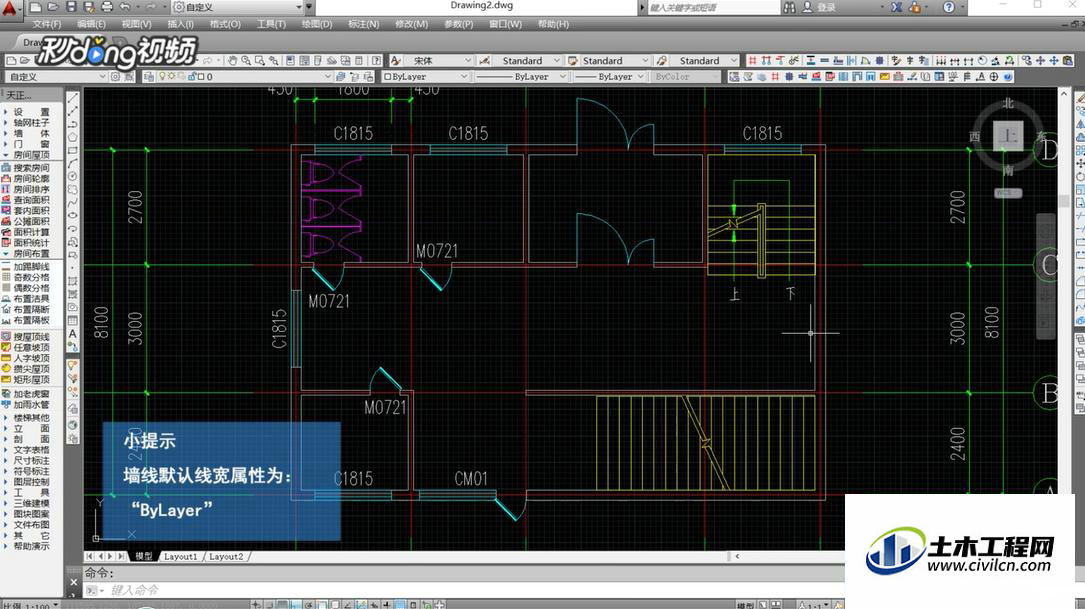Toggle layer 0 freeze sun icon
Screen dimensions: 1085x609
tap(170, 77)
